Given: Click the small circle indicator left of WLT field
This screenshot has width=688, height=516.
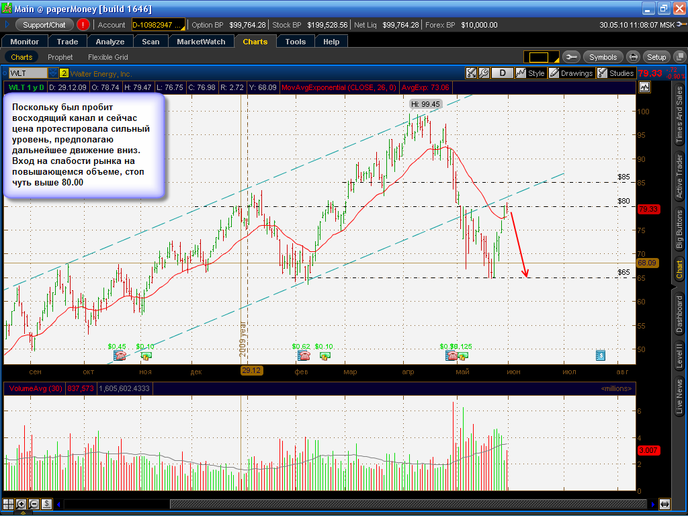Looking at the screenshot, I should point(5,73).
